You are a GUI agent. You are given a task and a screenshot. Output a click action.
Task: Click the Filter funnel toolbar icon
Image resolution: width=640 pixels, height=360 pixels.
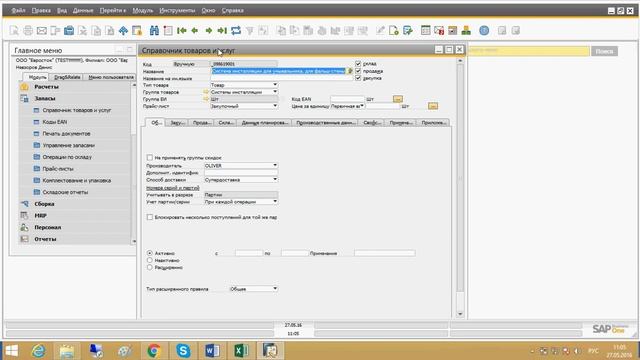click(x=249, y=31)
